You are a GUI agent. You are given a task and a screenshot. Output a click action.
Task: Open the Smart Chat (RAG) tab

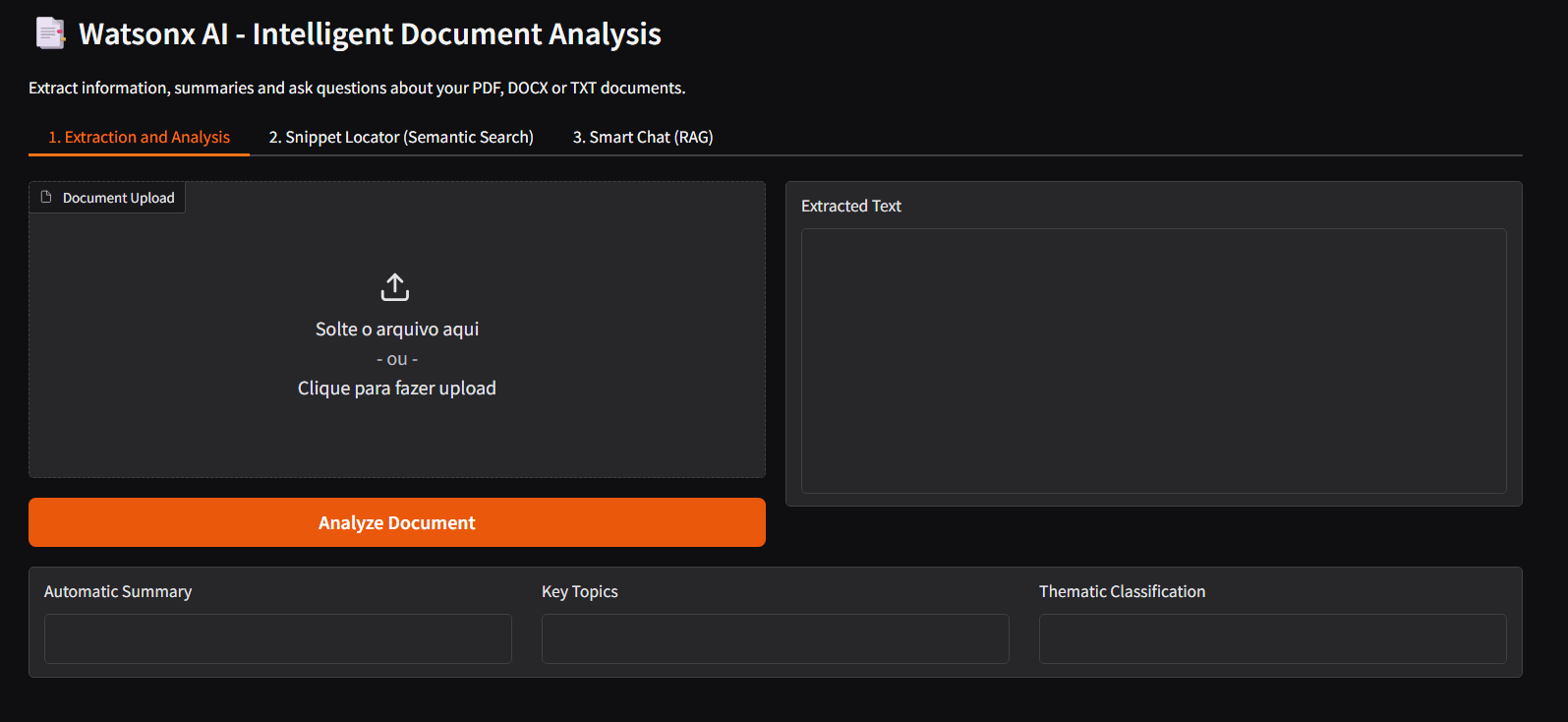tap(643, 137)
